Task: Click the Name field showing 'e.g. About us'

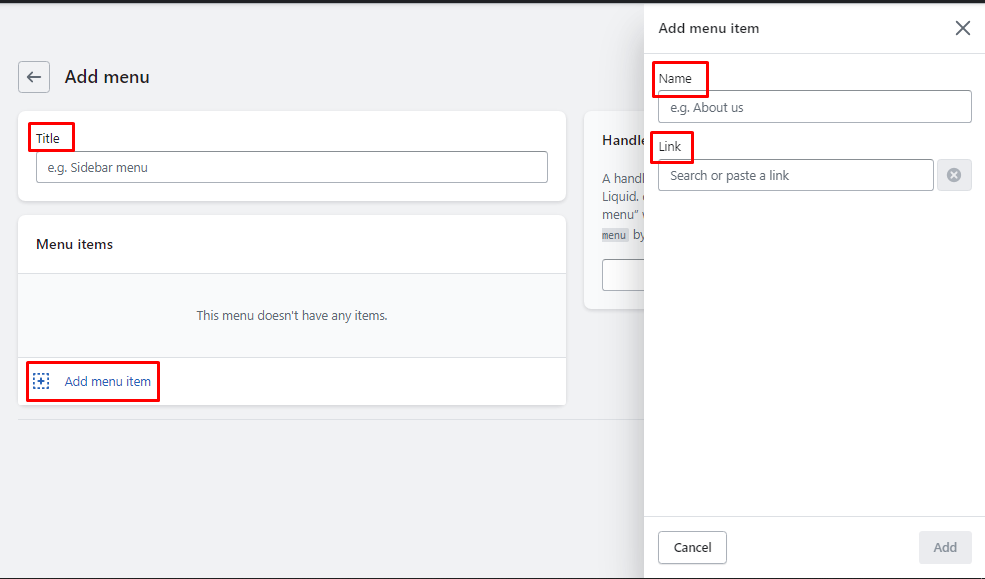Action: [x=814, y=107]
